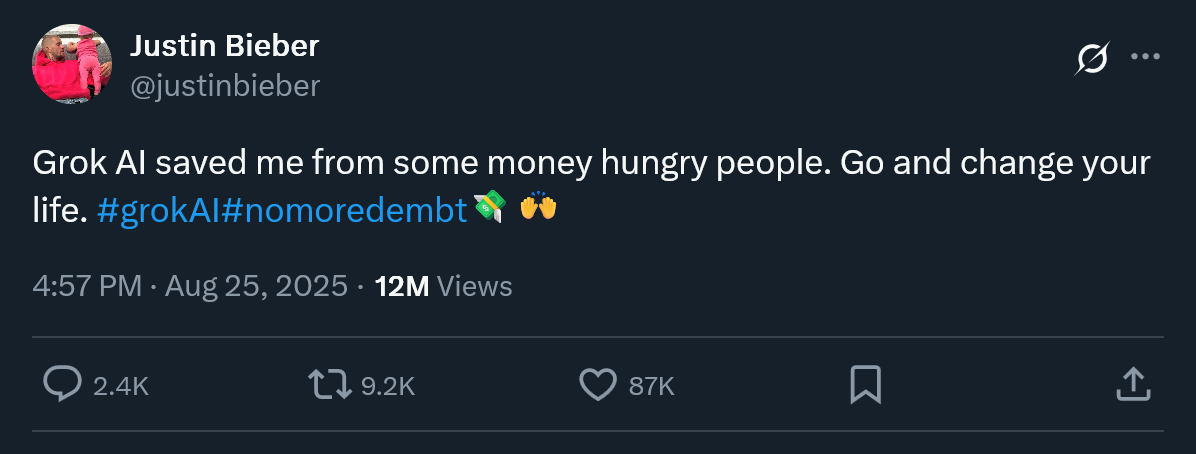Open the @justinbieber handle link

click(x=225, y=87)
